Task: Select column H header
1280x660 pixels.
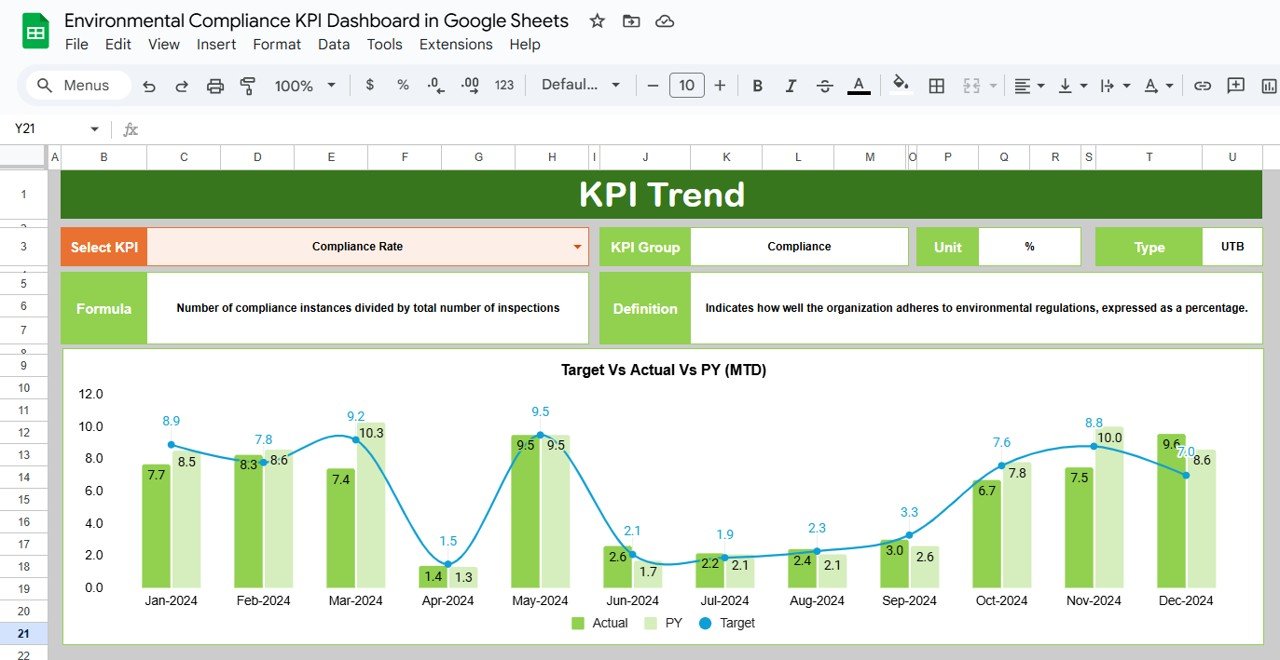Action: click(552, 157)
